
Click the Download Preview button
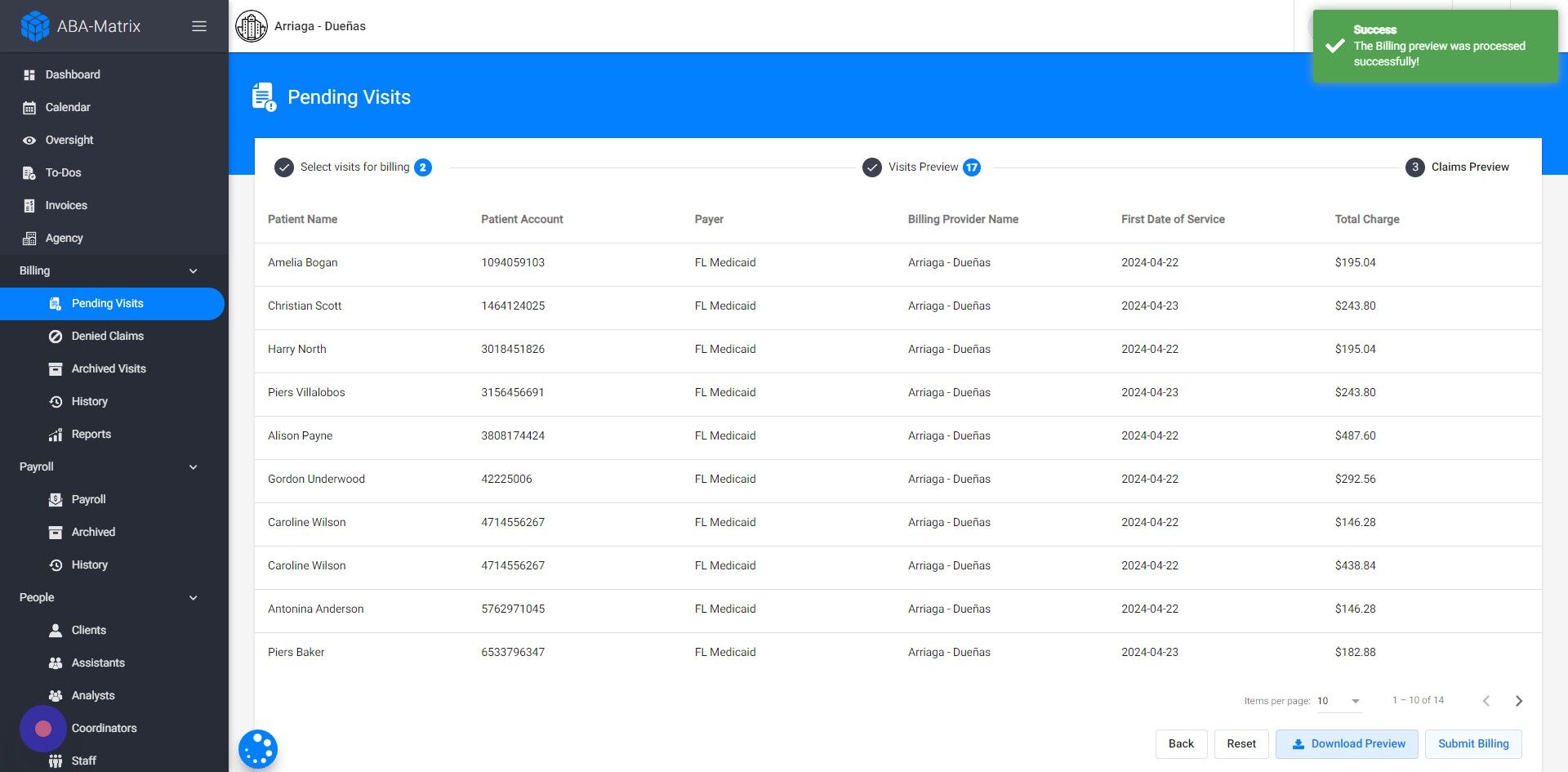pos(1347,743)
